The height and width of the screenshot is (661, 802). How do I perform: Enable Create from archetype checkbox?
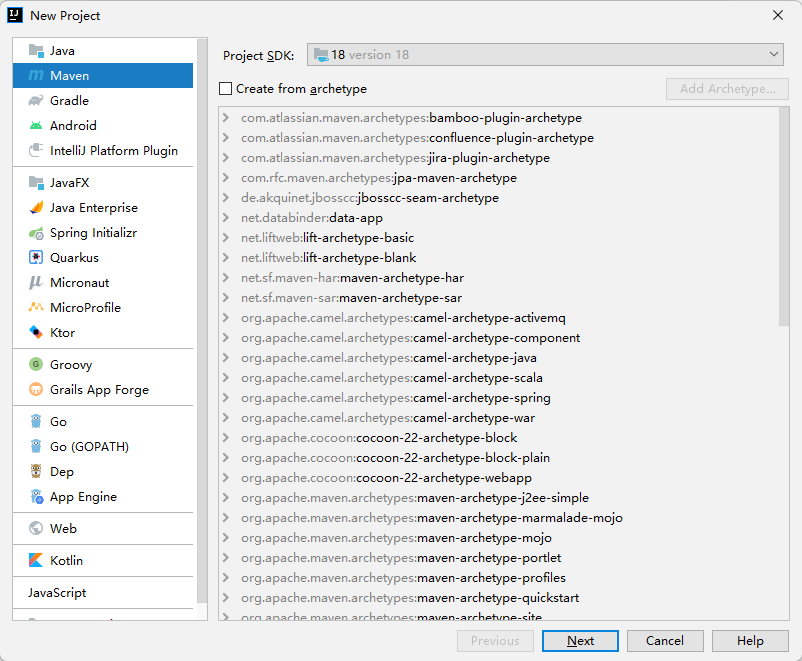click(226, 89)
